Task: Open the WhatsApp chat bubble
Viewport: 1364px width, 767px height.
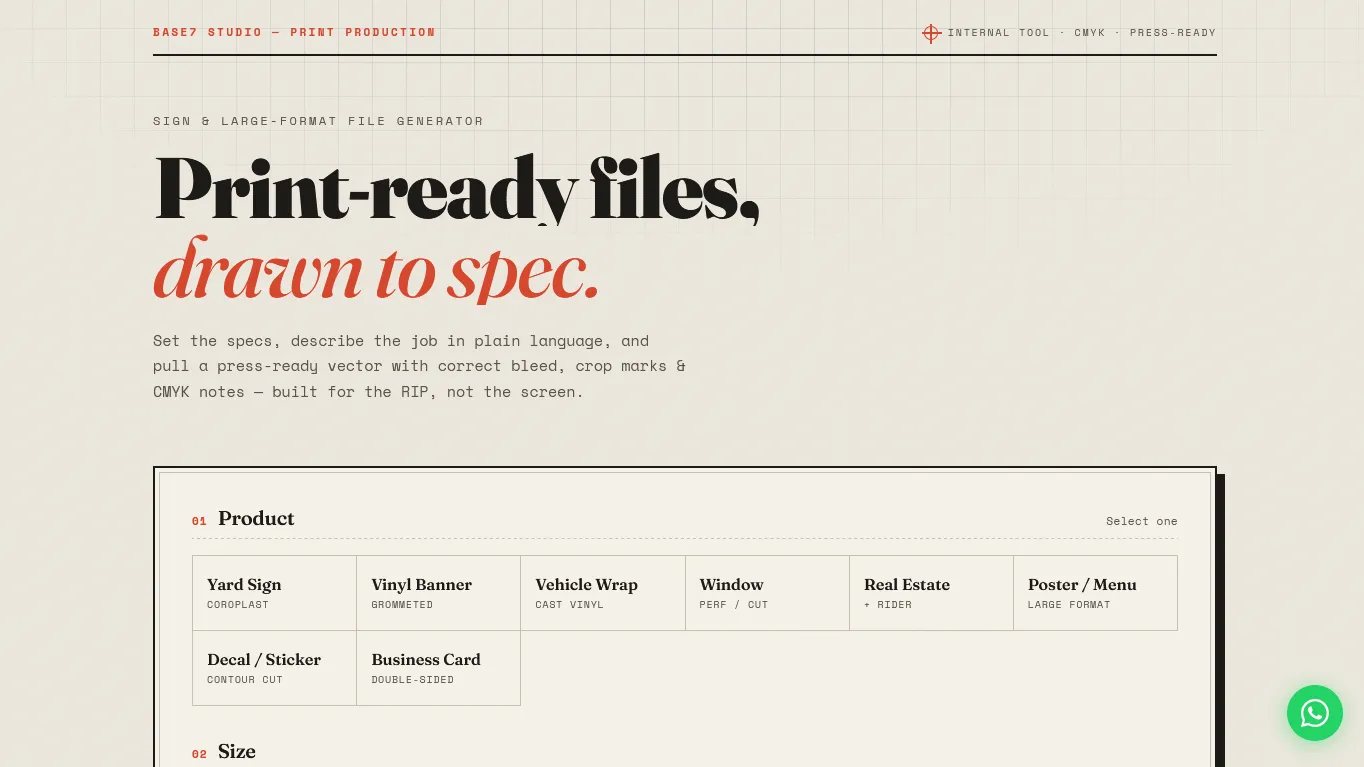Action: 1314,713
